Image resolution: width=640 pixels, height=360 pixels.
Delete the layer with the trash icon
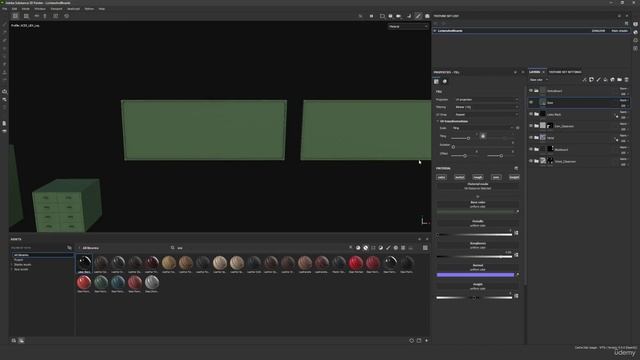pos(626,80)
